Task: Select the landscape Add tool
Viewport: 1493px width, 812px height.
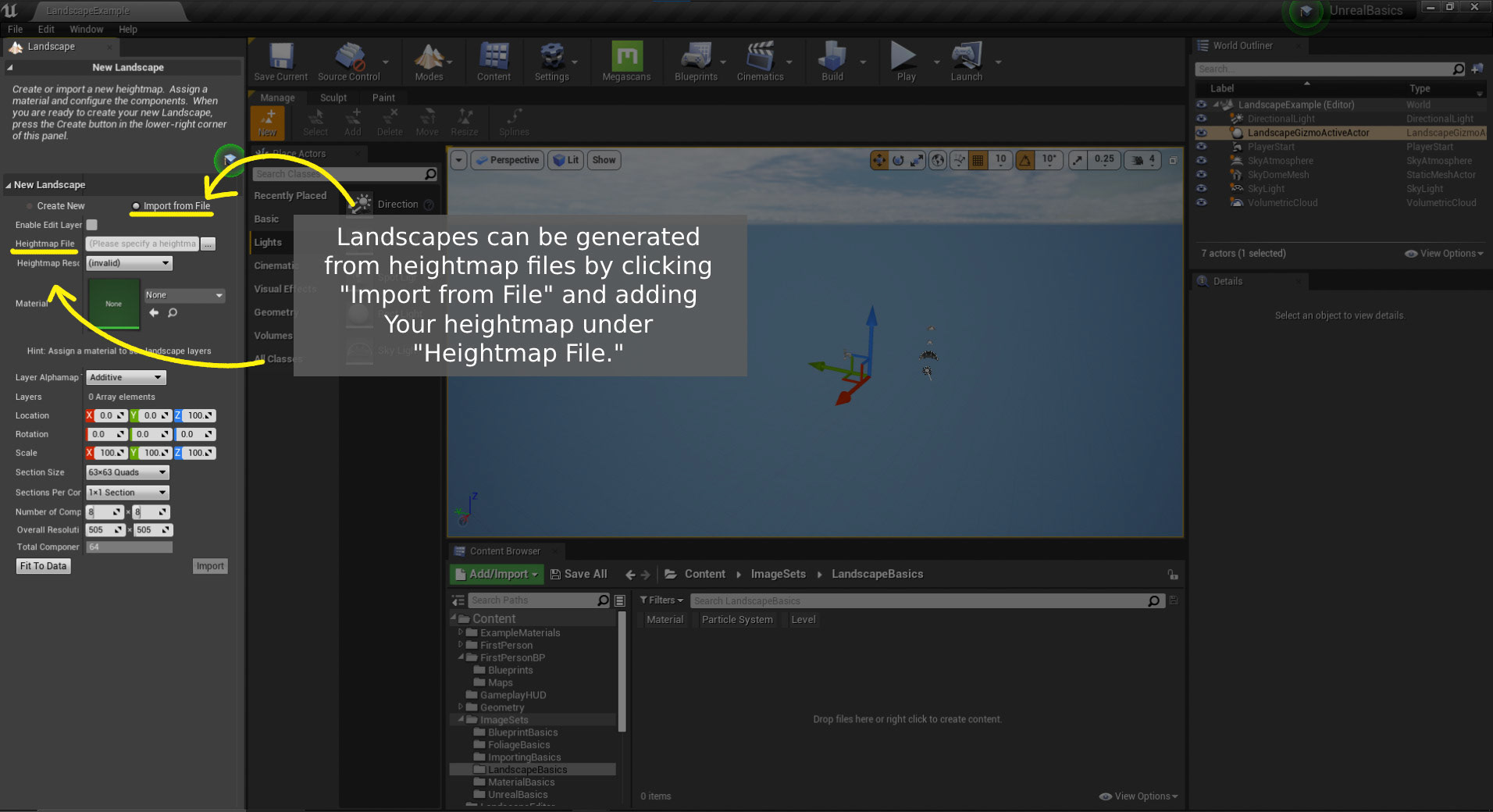Action: click(x=353, y=123)
